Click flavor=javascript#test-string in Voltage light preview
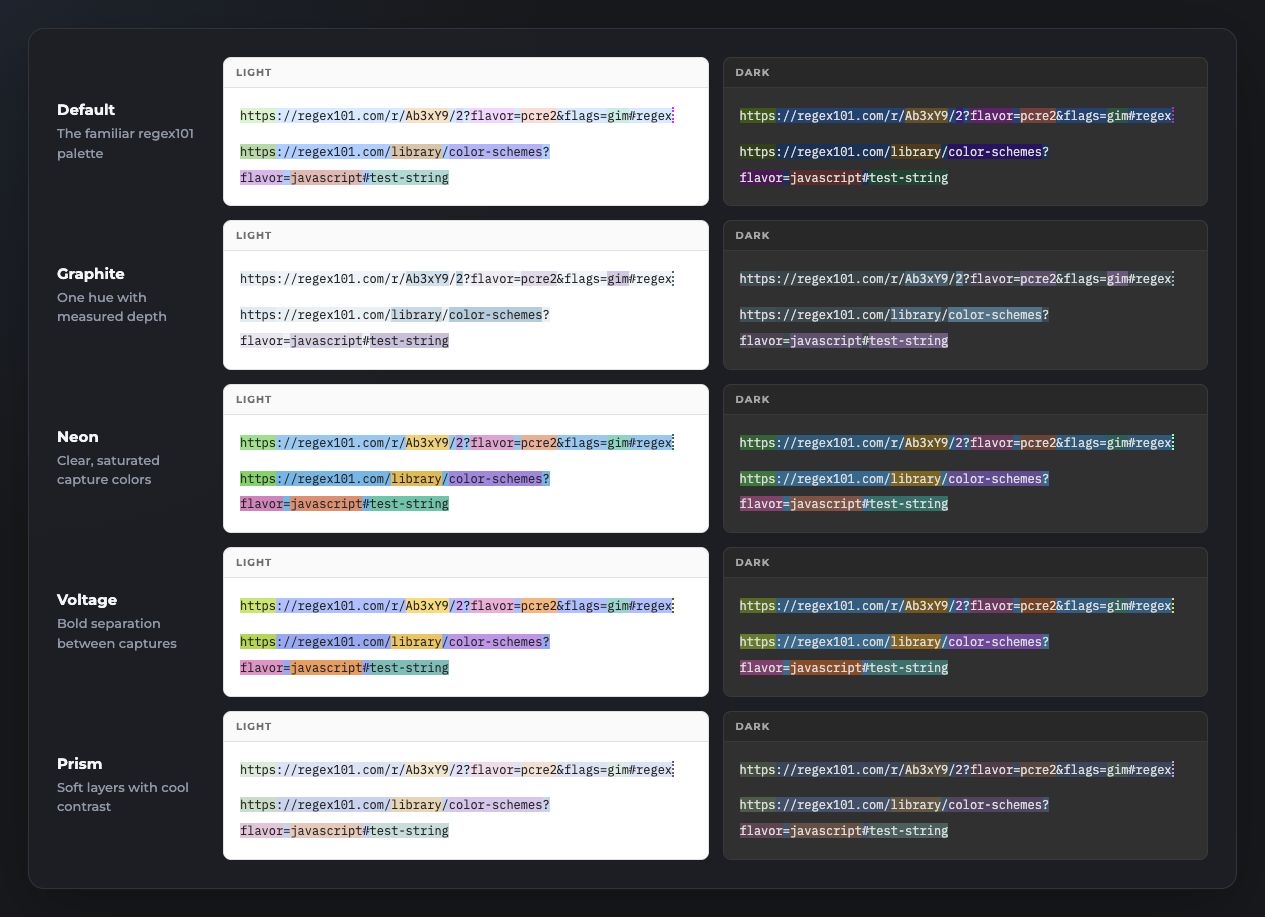1265x917 pixels. pyautogui.click(x=344, y=668)
